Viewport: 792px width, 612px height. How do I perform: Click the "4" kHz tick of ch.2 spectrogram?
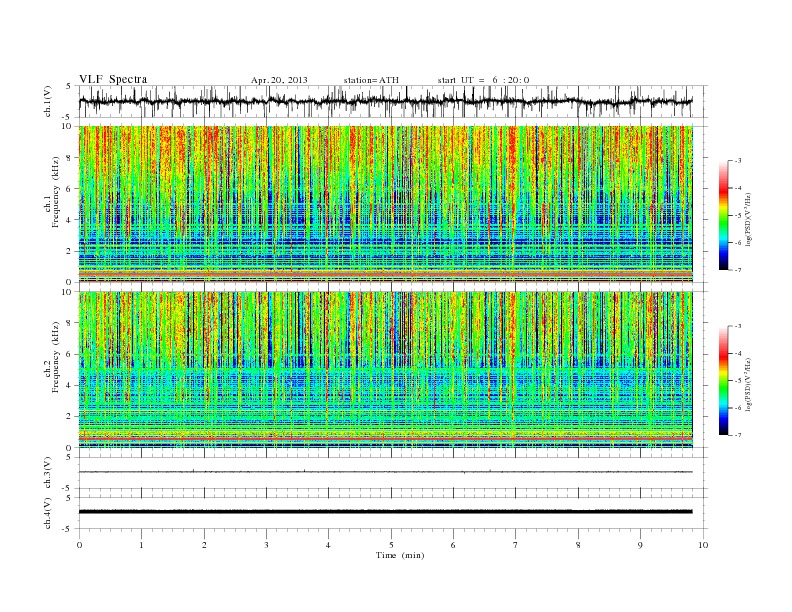[x=69, y=385]
